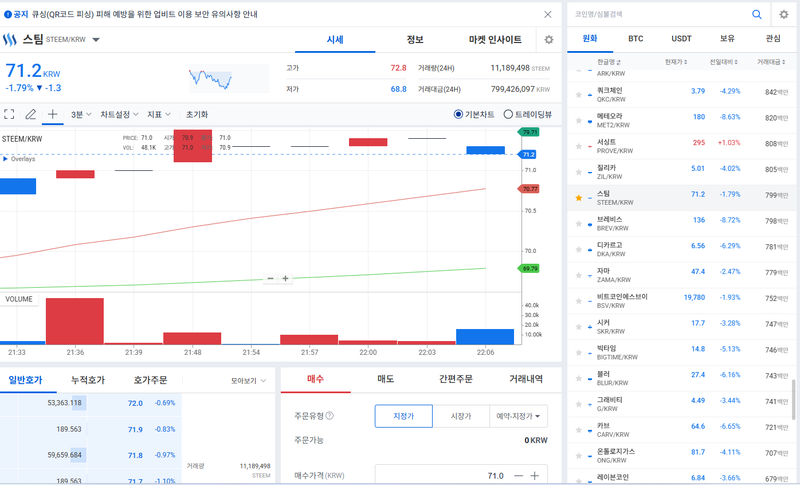The image size is (800, 485).
Task: Open chart panel settings gear
Action: [x=549, y=39]
